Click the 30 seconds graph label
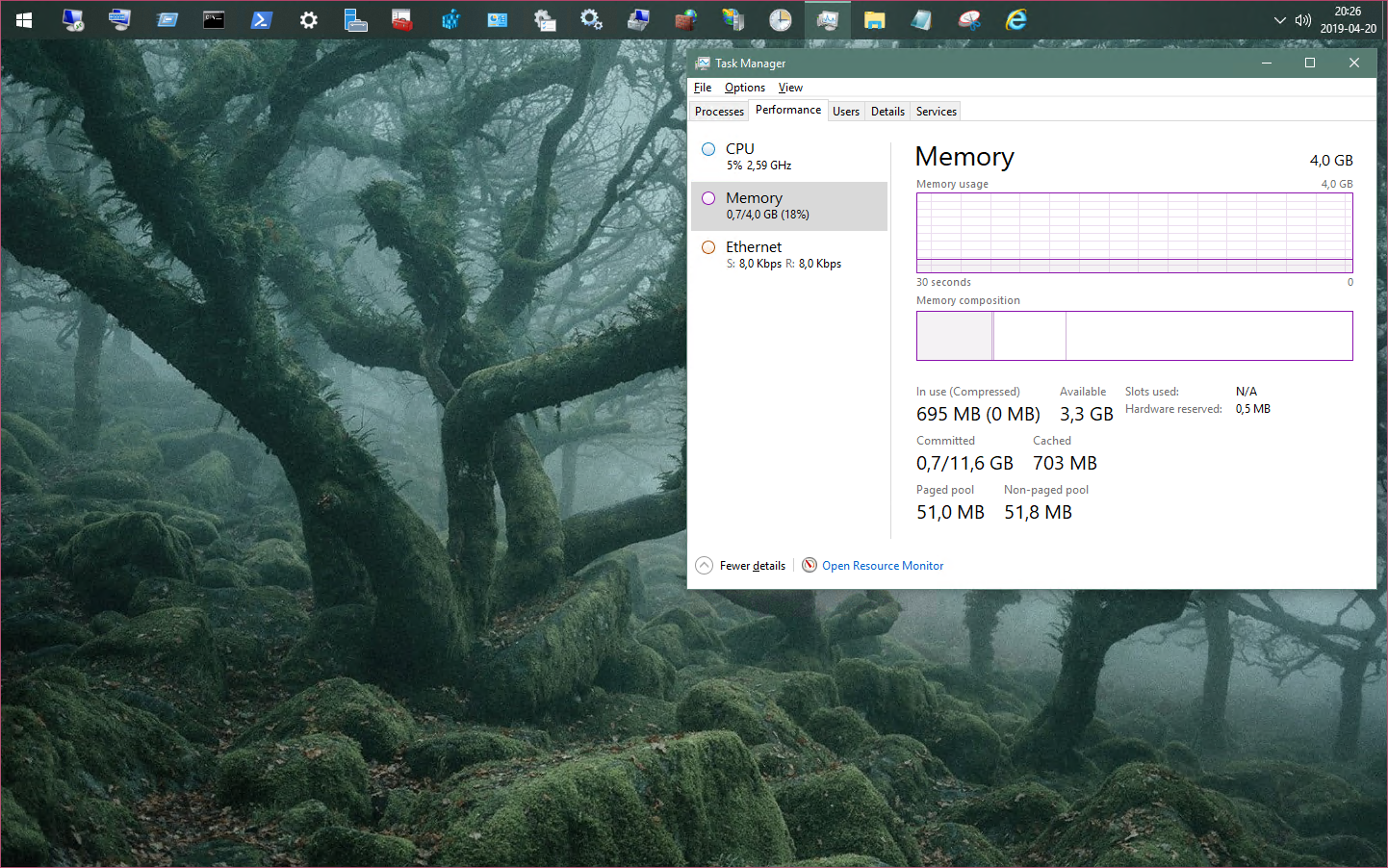Image resolution: width=1388 pixels, height=868 pixels. (x=943, y=282)
